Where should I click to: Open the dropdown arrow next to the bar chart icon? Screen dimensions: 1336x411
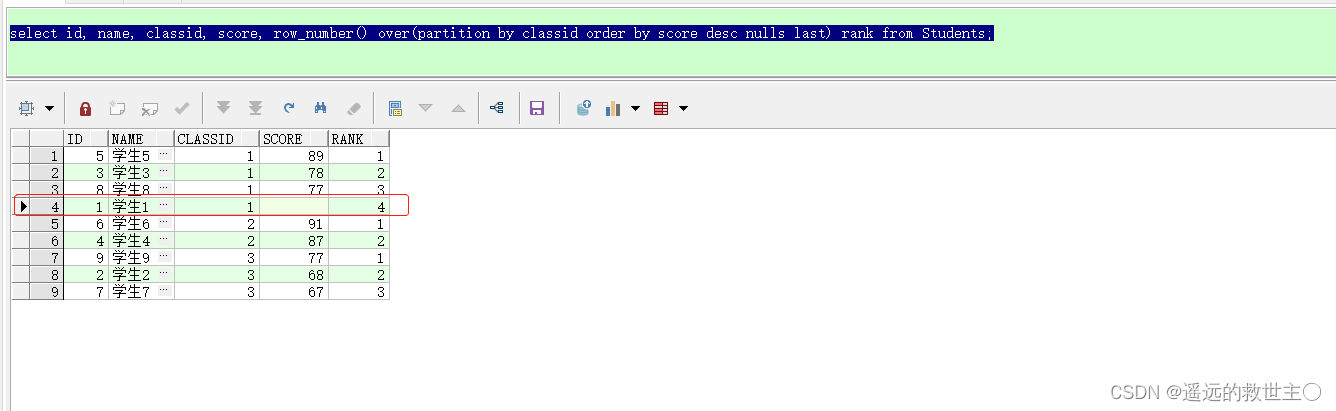click(x=635, y=108)
